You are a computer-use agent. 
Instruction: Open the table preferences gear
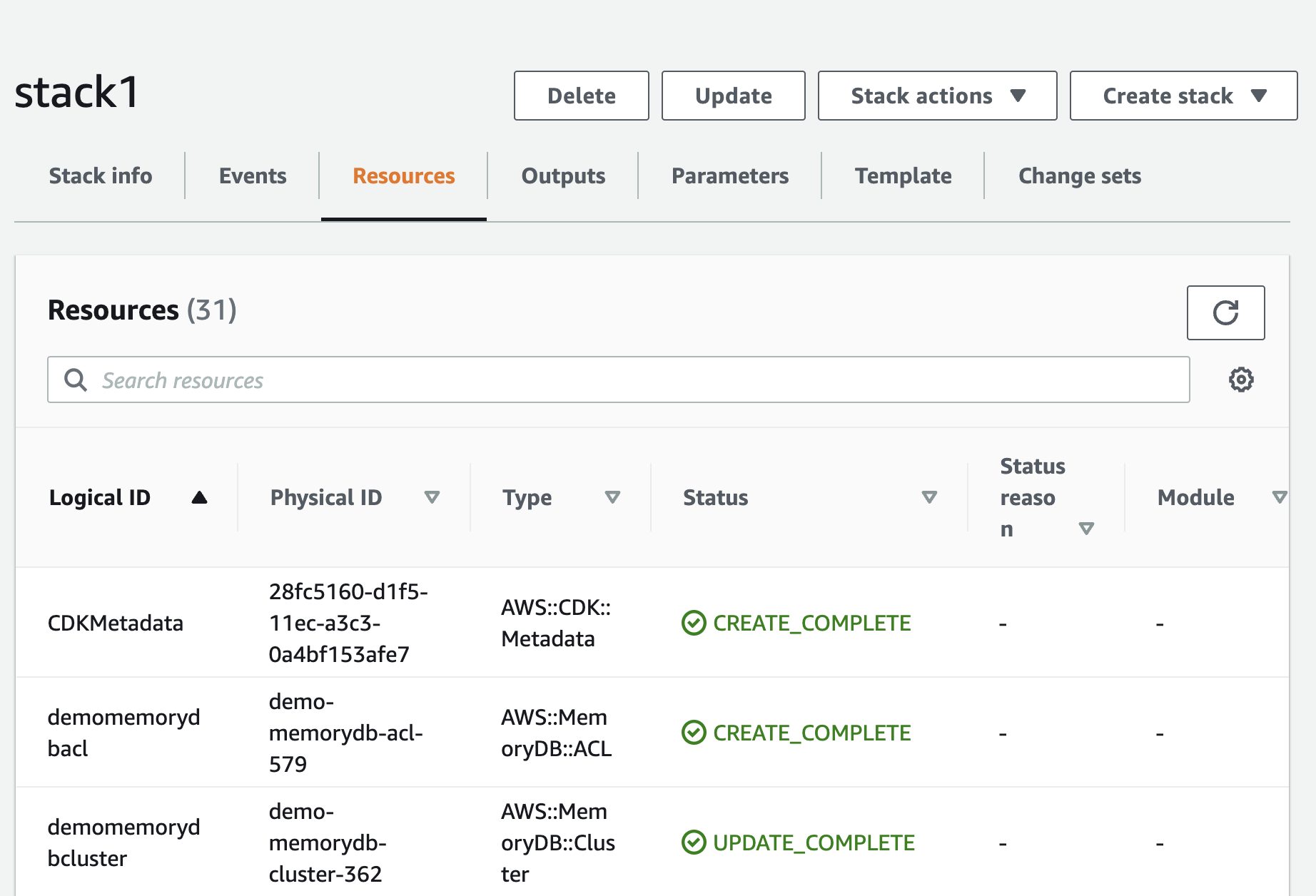tap(1241, 380)
